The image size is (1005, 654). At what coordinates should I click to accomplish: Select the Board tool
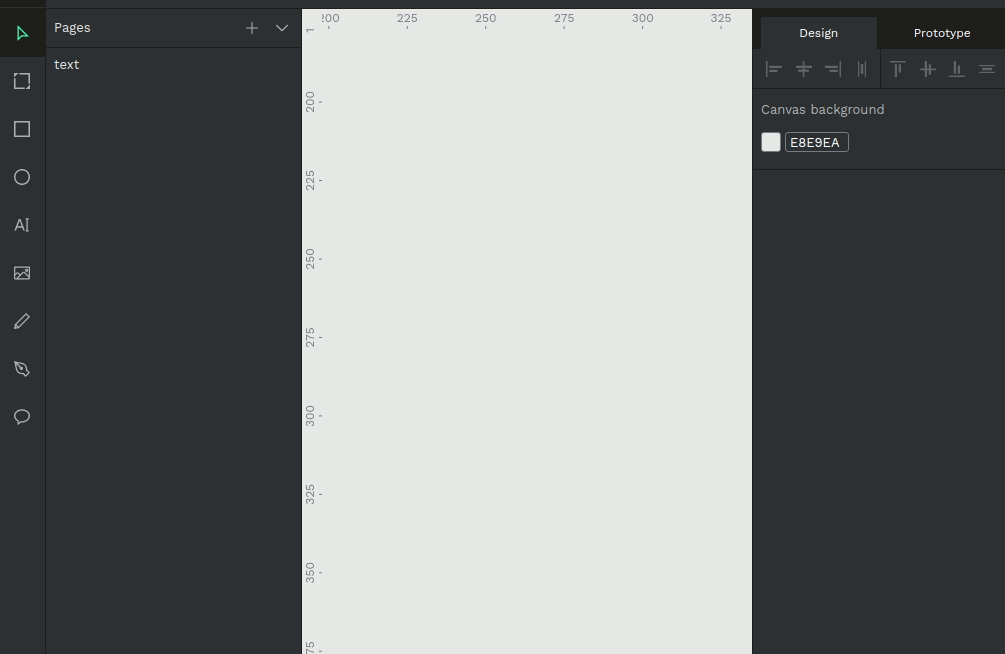coord(22,82)
